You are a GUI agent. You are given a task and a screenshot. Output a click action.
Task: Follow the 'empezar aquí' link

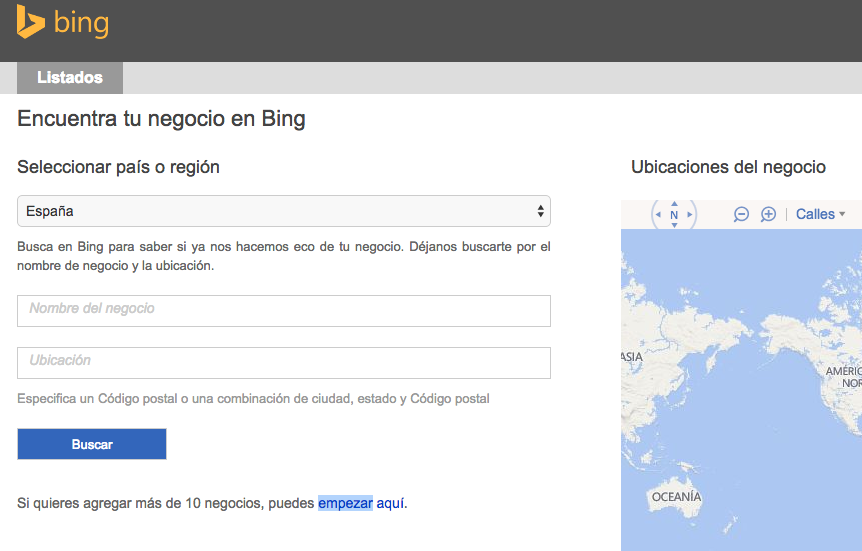(x=362, y=503)
